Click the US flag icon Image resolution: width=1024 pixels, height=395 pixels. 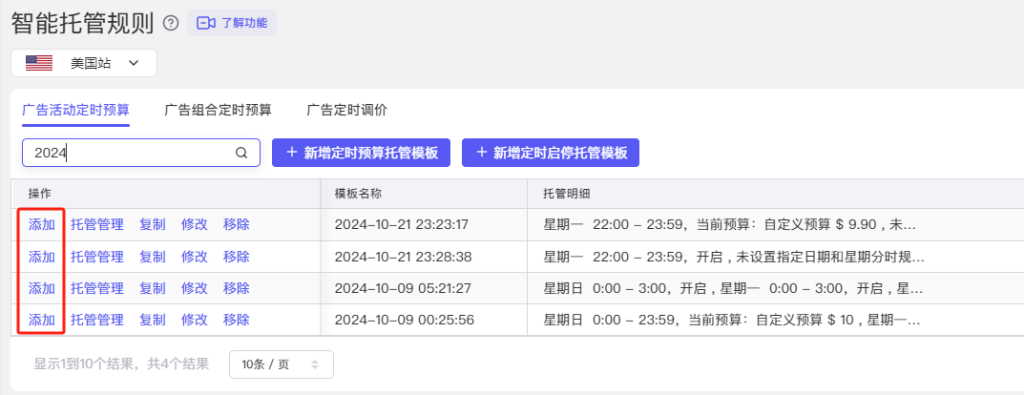[39, 63]
